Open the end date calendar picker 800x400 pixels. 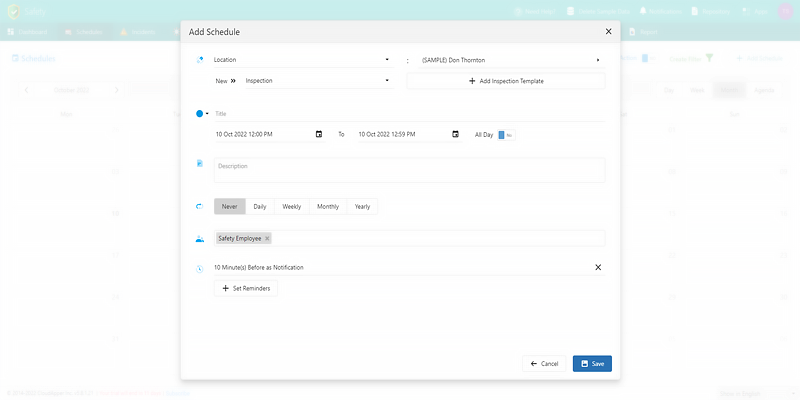pyautogui.click(x=455, y=134)
